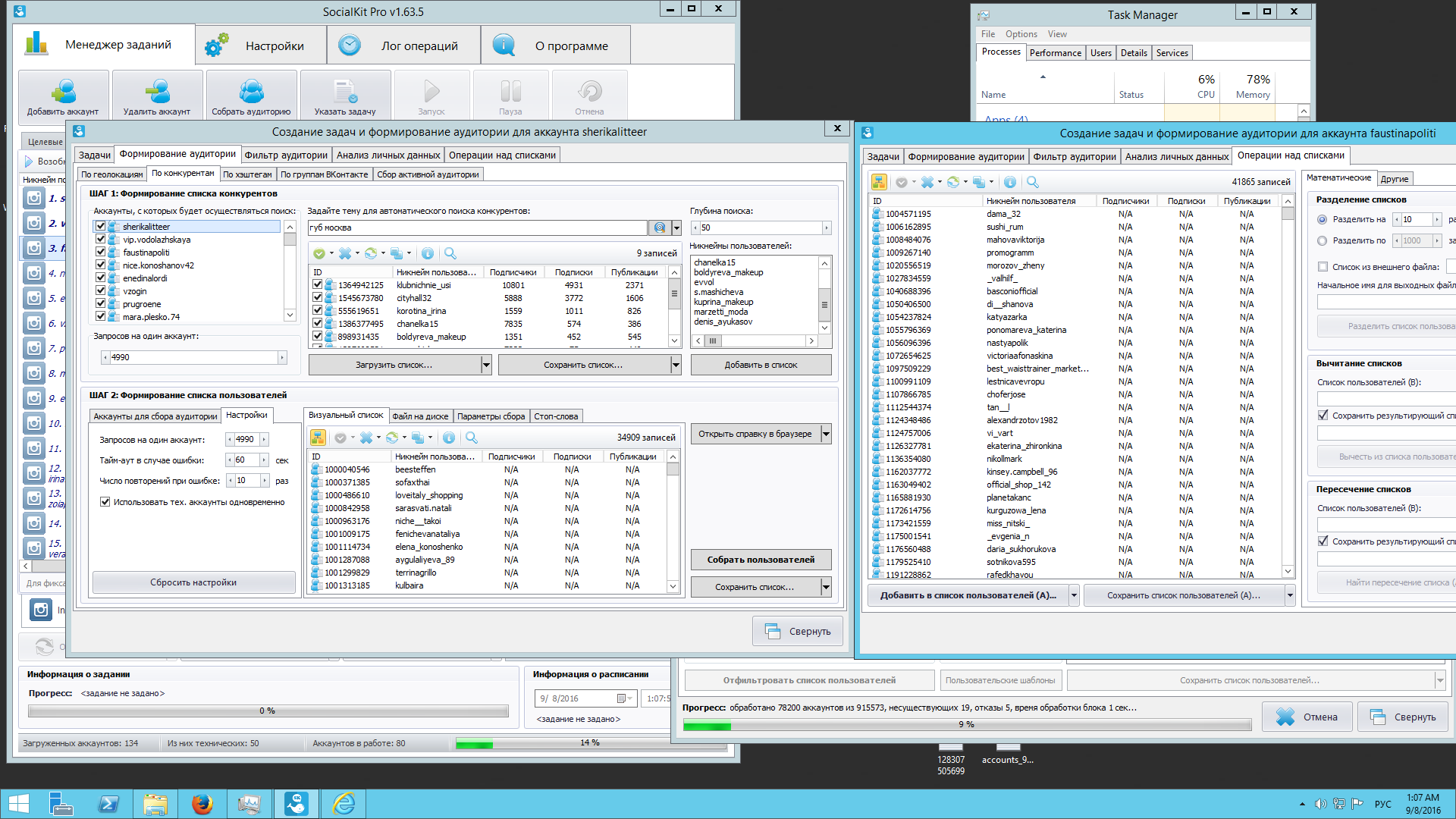Click magnifier search icon in competitors toolbar
1456x819 pixels.
click(450, 253)
